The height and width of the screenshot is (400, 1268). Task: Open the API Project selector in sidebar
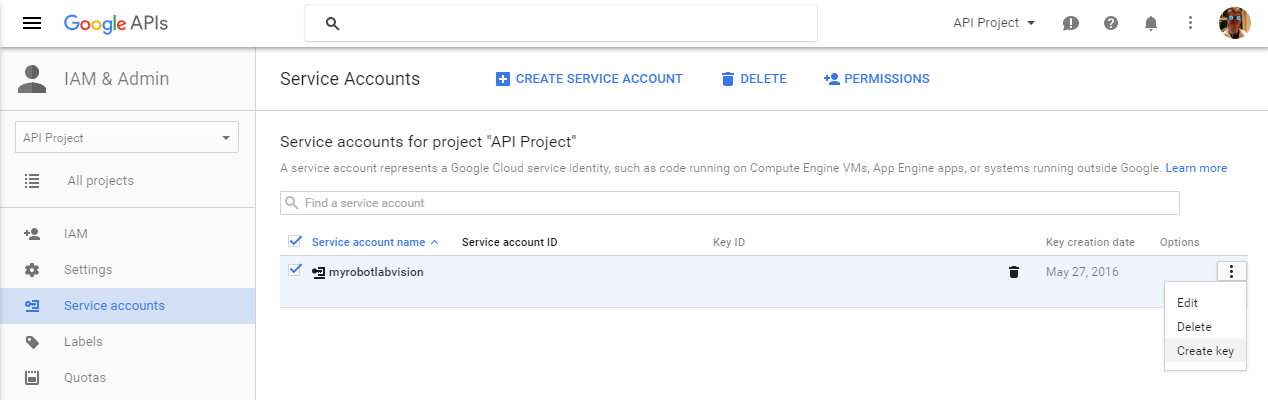(x=127, y=138)
